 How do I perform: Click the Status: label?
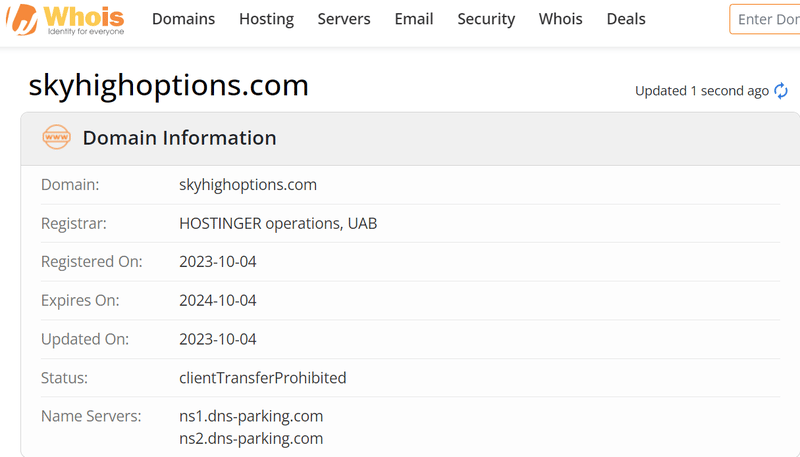(x=64, y=378)
